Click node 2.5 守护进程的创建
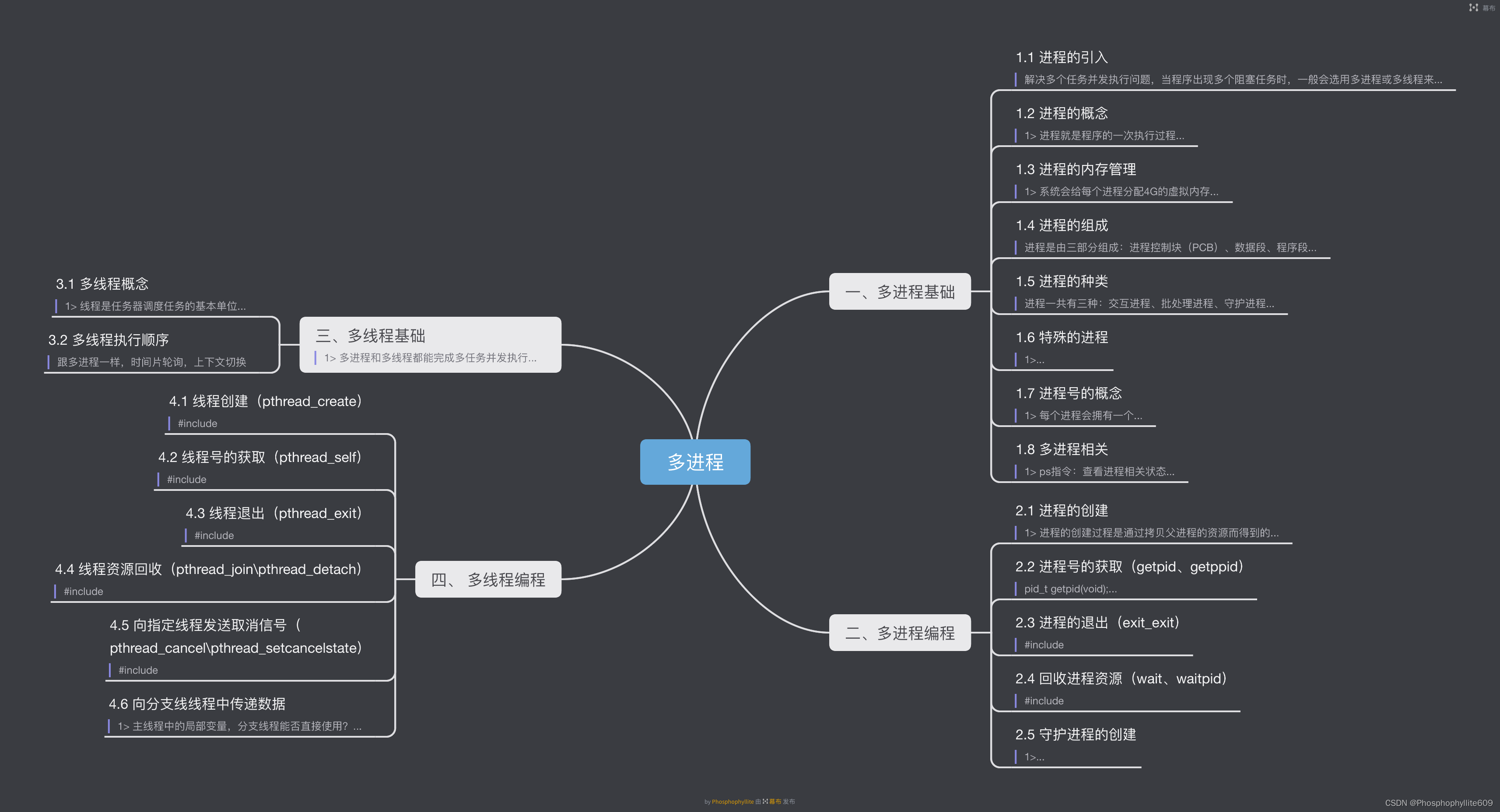 coord(1076,735)
